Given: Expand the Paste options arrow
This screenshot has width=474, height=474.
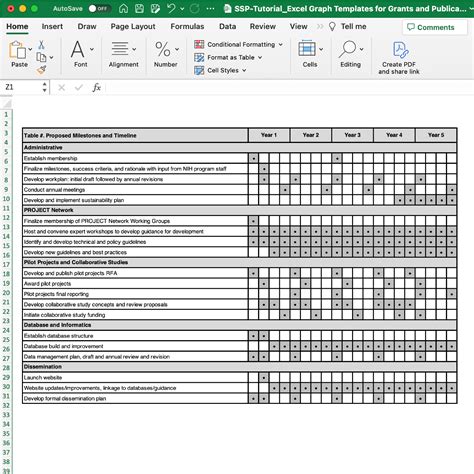Looking at the screenshot, I should [x=30, y=49].
